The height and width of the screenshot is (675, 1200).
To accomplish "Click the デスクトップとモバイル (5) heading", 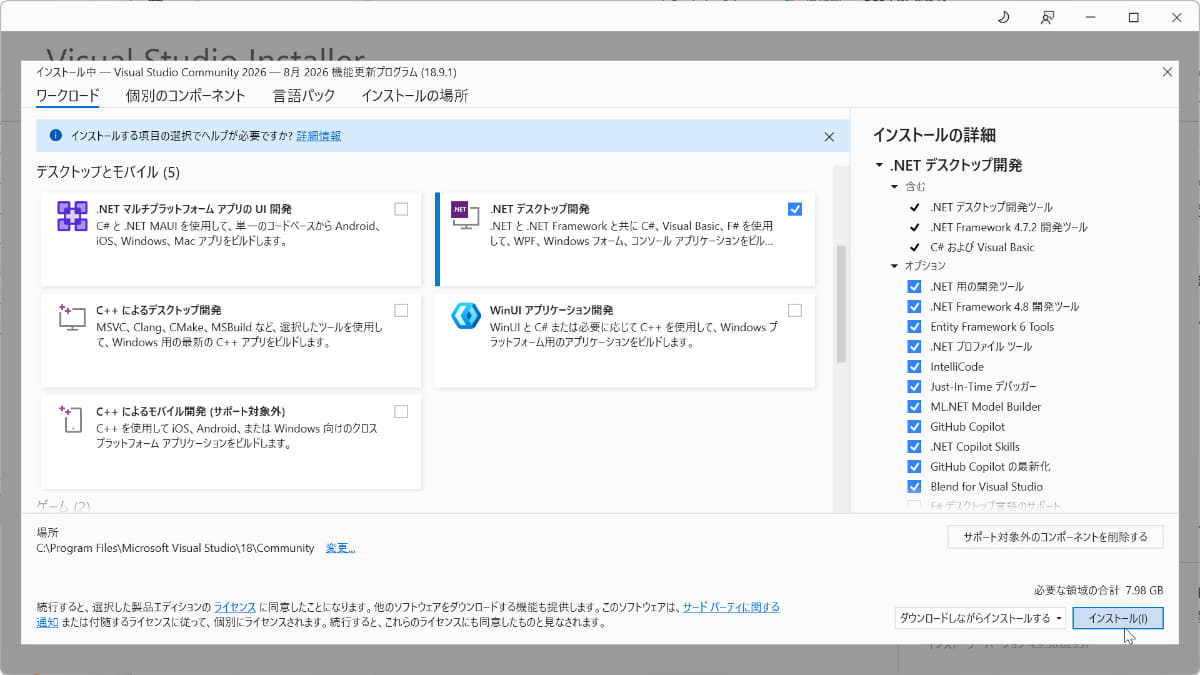I will point(108,172).
